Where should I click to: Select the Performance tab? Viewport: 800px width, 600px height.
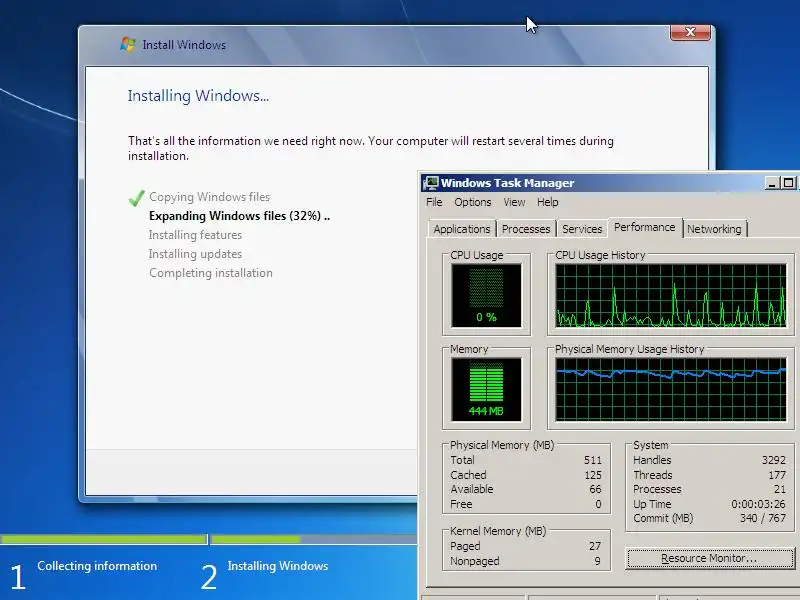(644, 227)
